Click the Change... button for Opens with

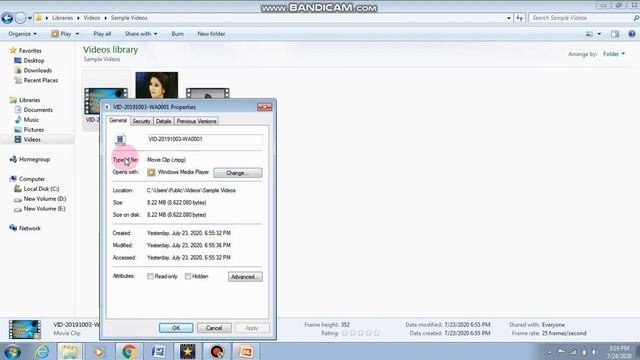(x=238, y=173)
